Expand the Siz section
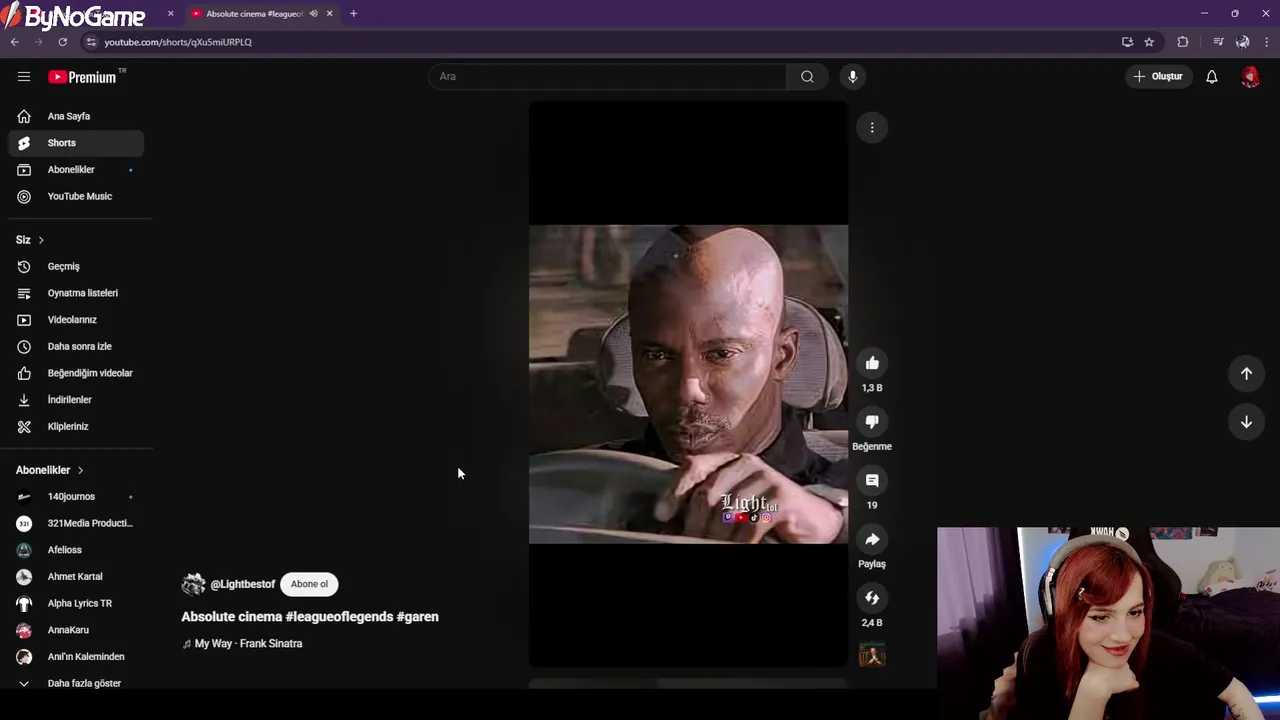This screenshot has width=1280, height=720. click(30, 240)
